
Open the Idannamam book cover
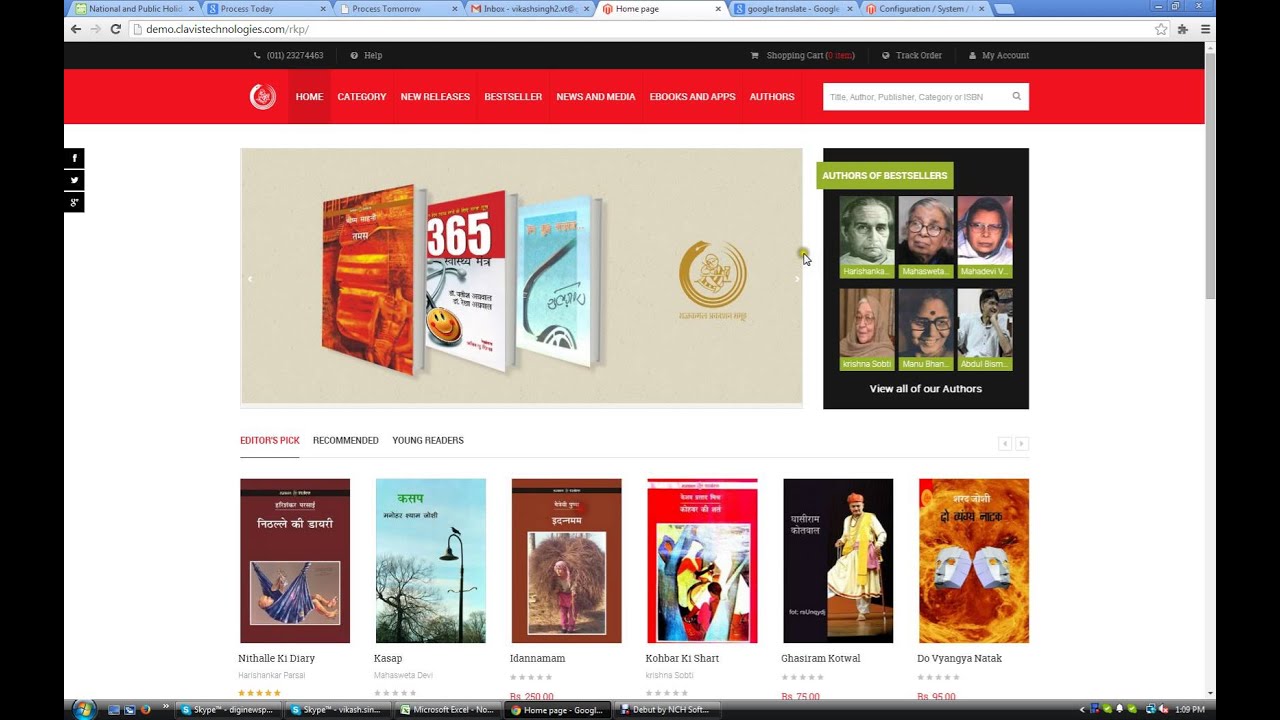[566, 561]
